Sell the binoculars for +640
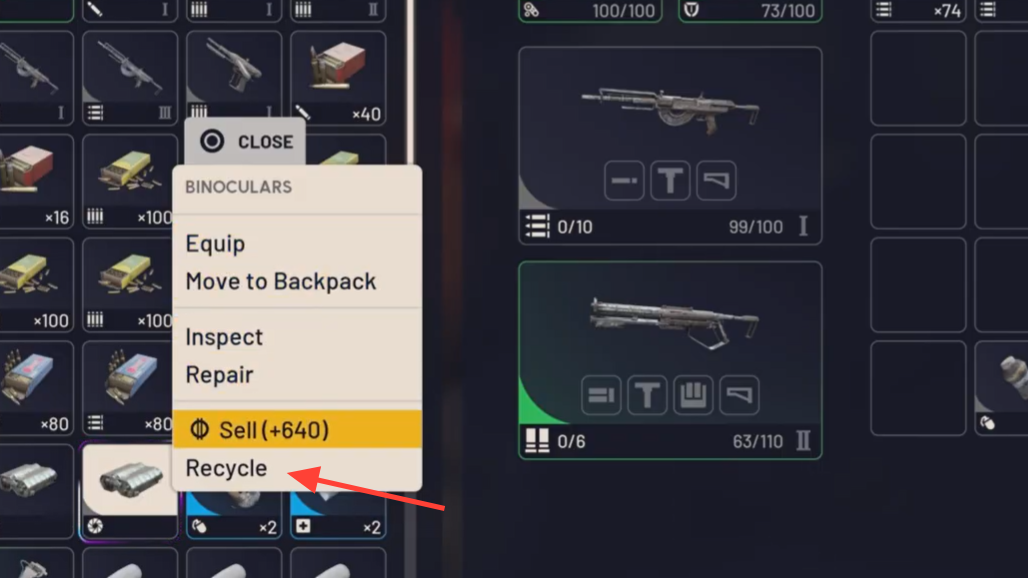The height and width of the screenshot is (578, 1028). pos(297,430)
